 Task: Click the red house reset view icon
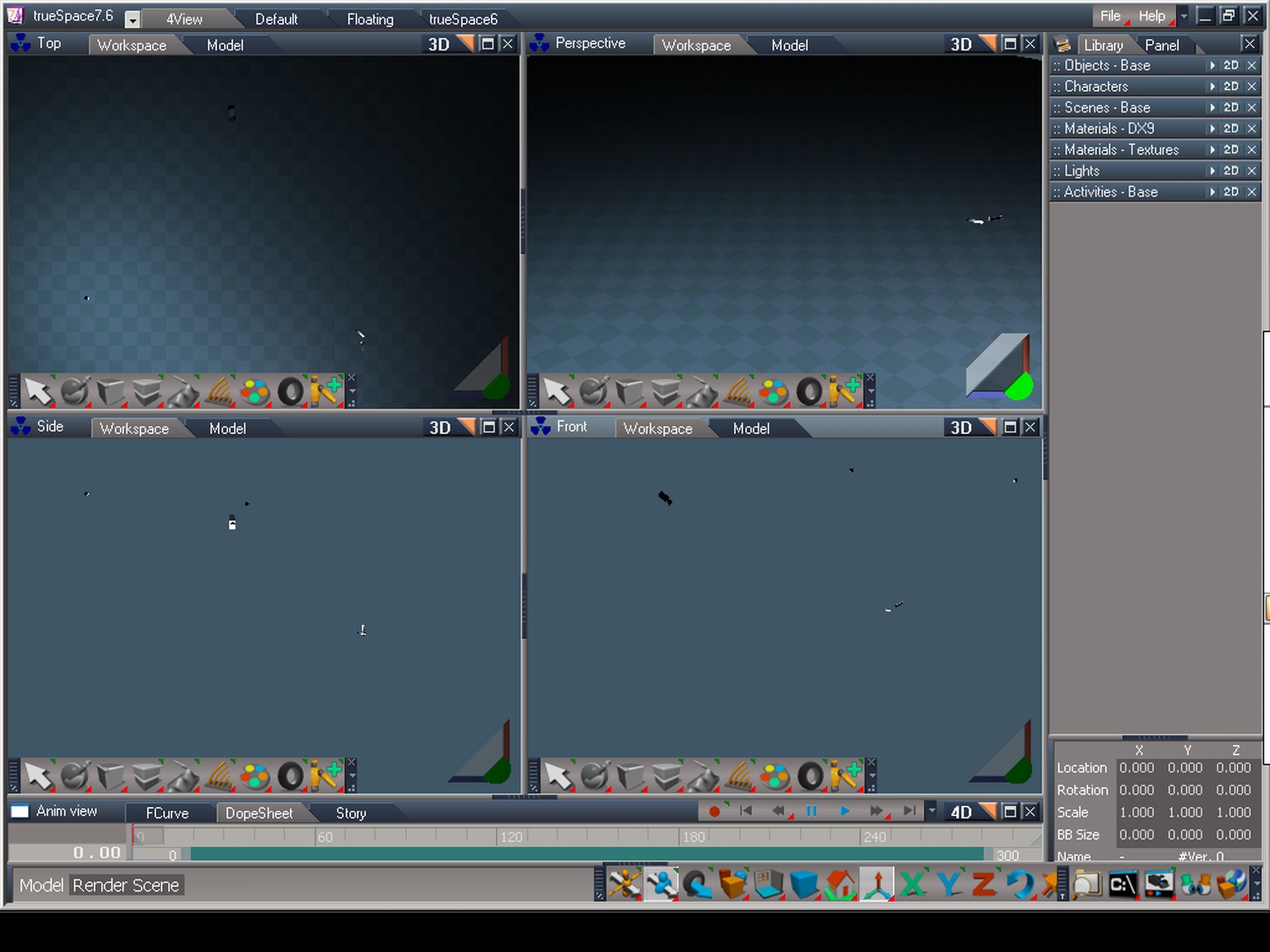(840, 884)
